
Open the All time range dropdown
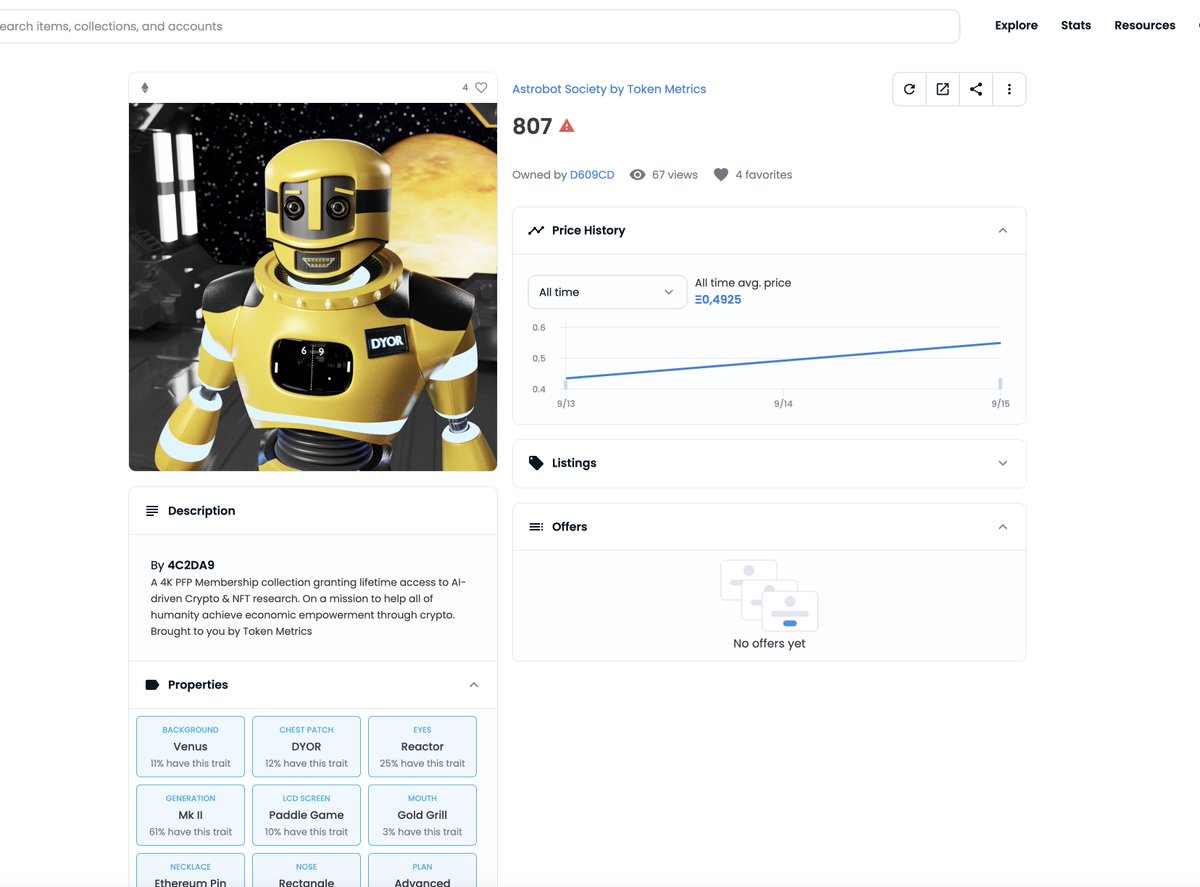(607, 292)
